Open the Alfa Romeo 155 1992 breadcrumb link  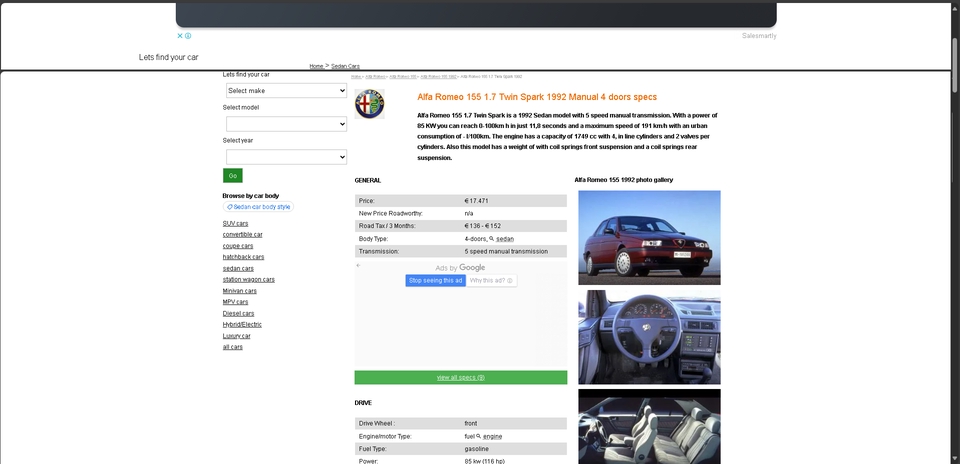point(438,77)
